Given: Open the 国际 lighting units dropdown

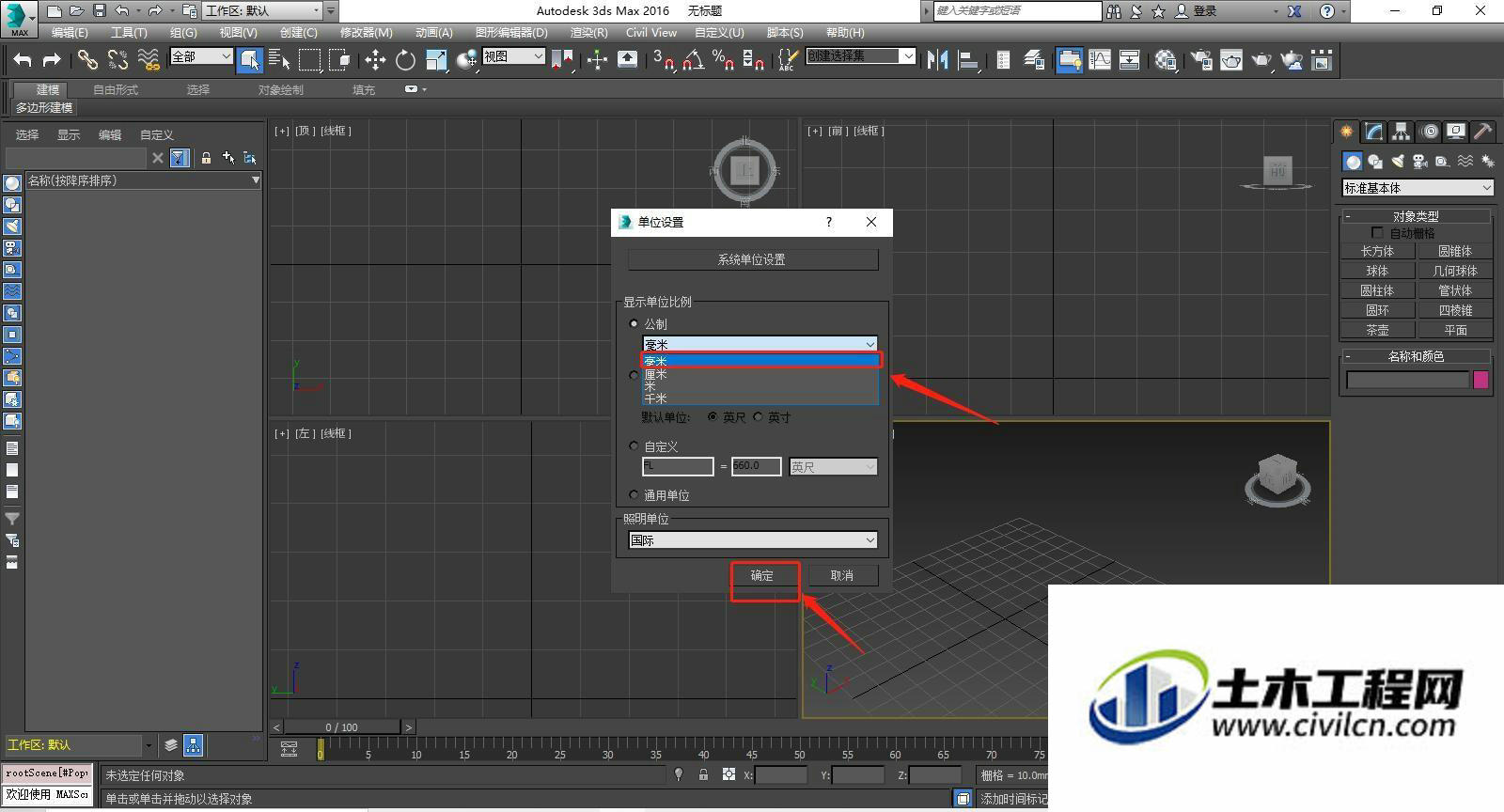Looking at the screenshot, I should pos(753,539).
